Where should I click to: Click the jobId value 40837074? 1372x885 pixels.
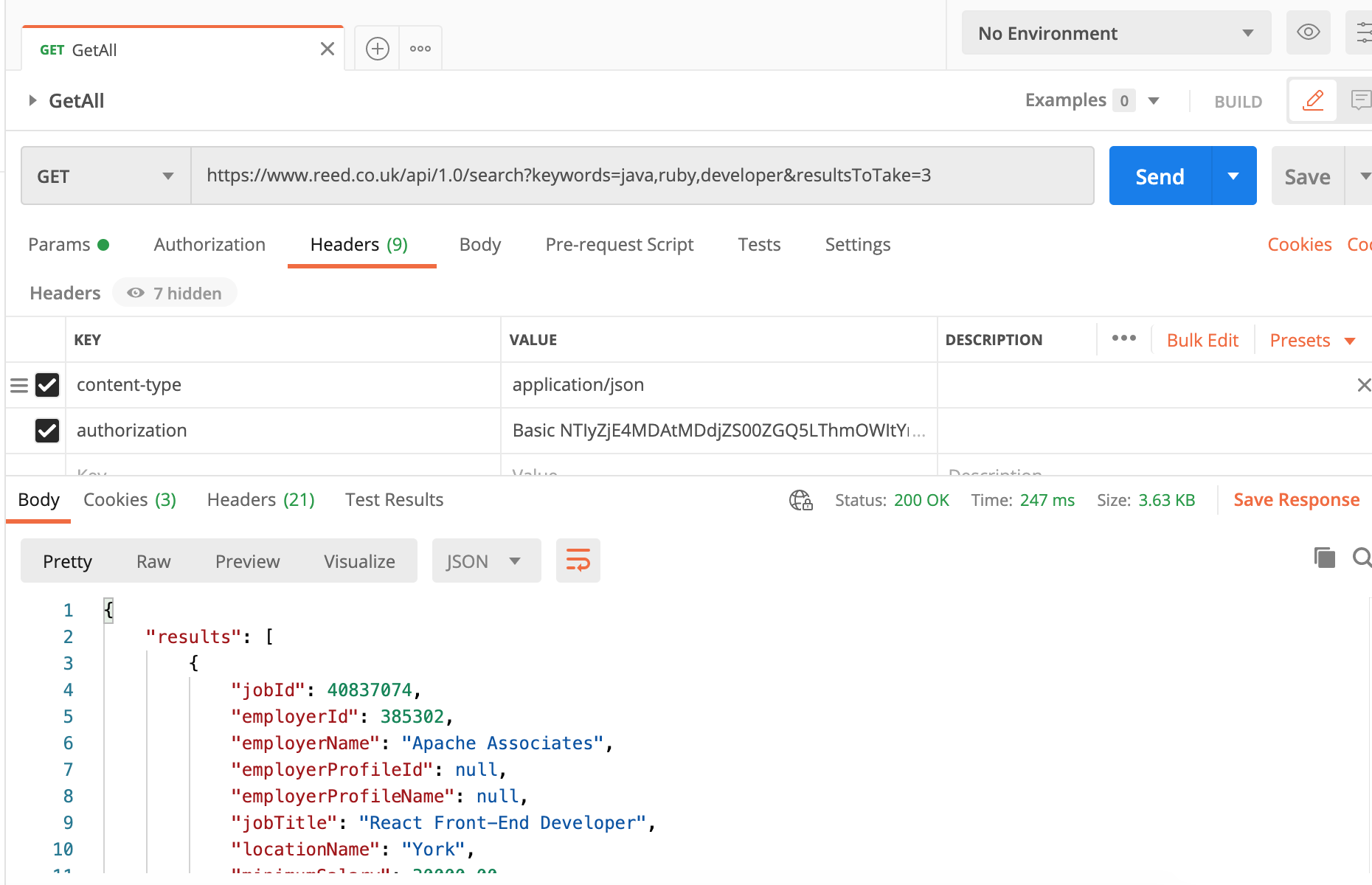(x=370, y=690)
